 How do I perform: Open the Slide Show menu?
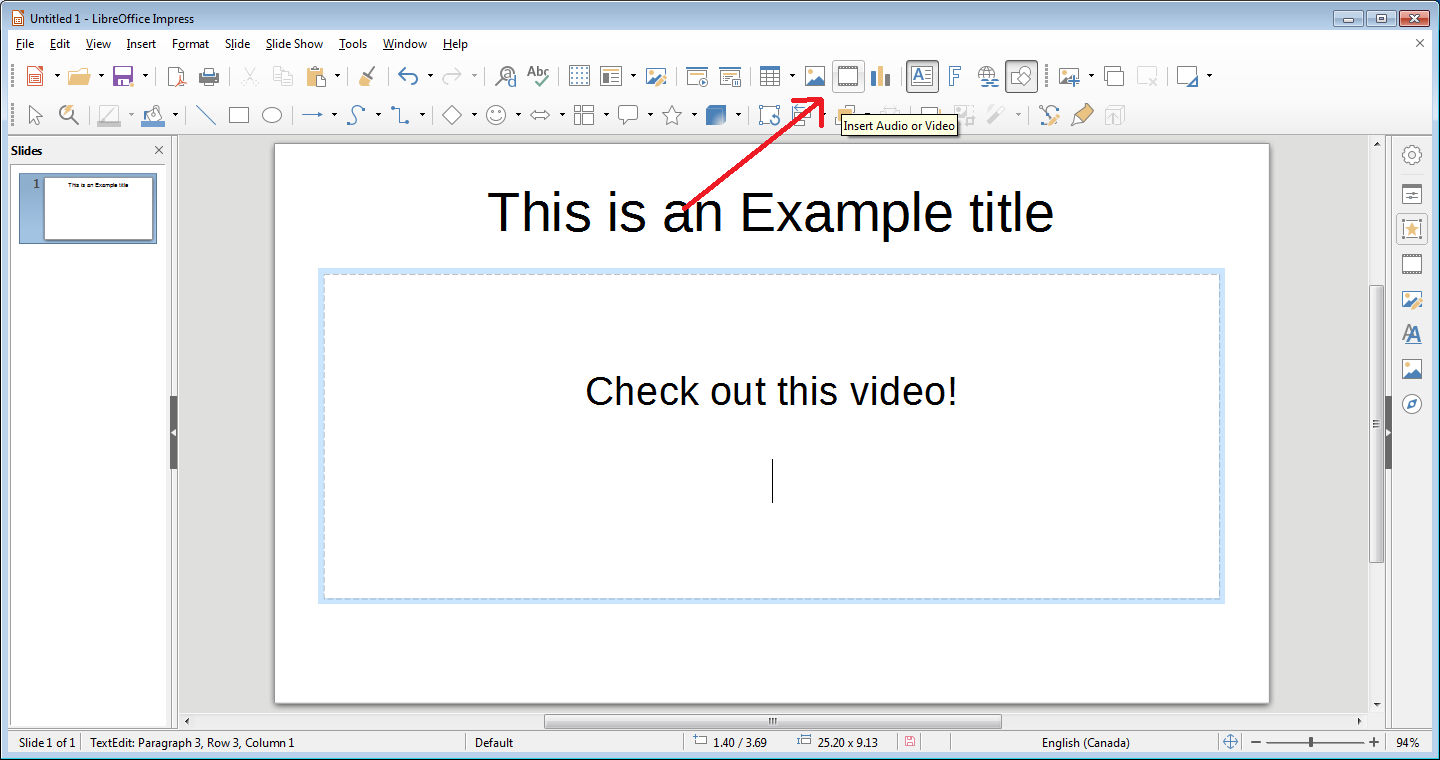click(294, 44)
